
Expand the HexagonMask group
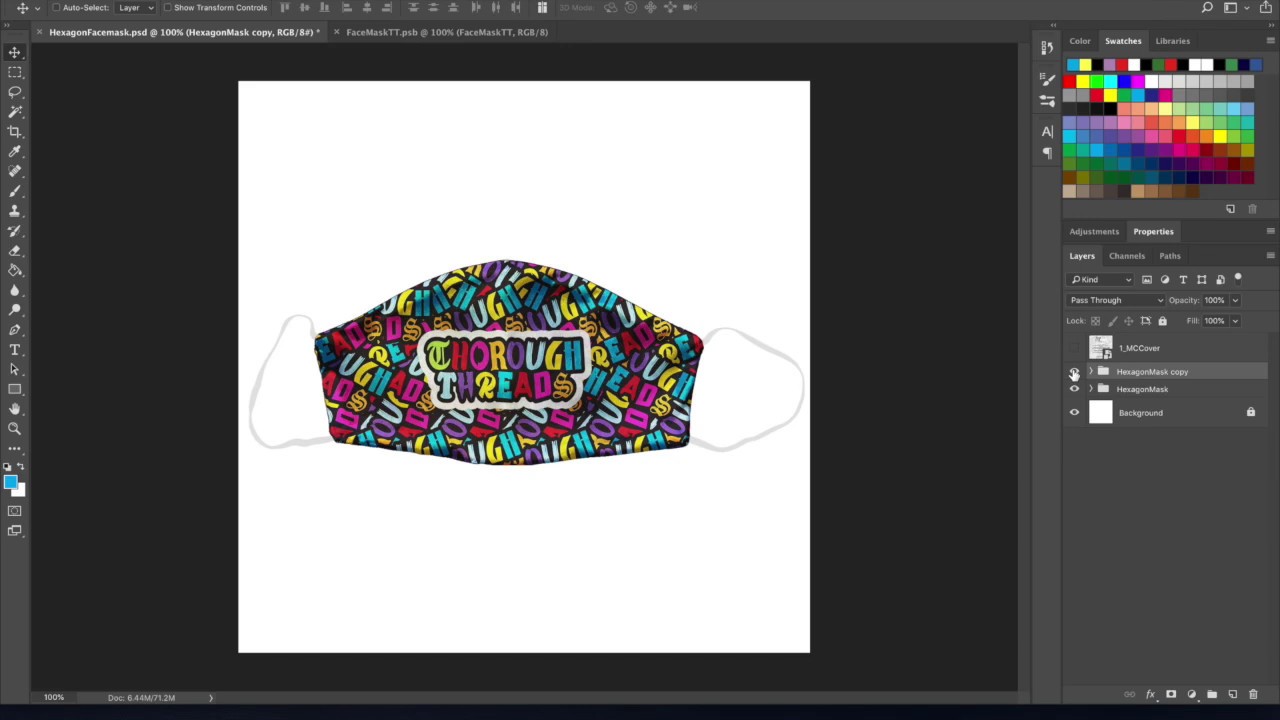click(x=1090, y=389)
